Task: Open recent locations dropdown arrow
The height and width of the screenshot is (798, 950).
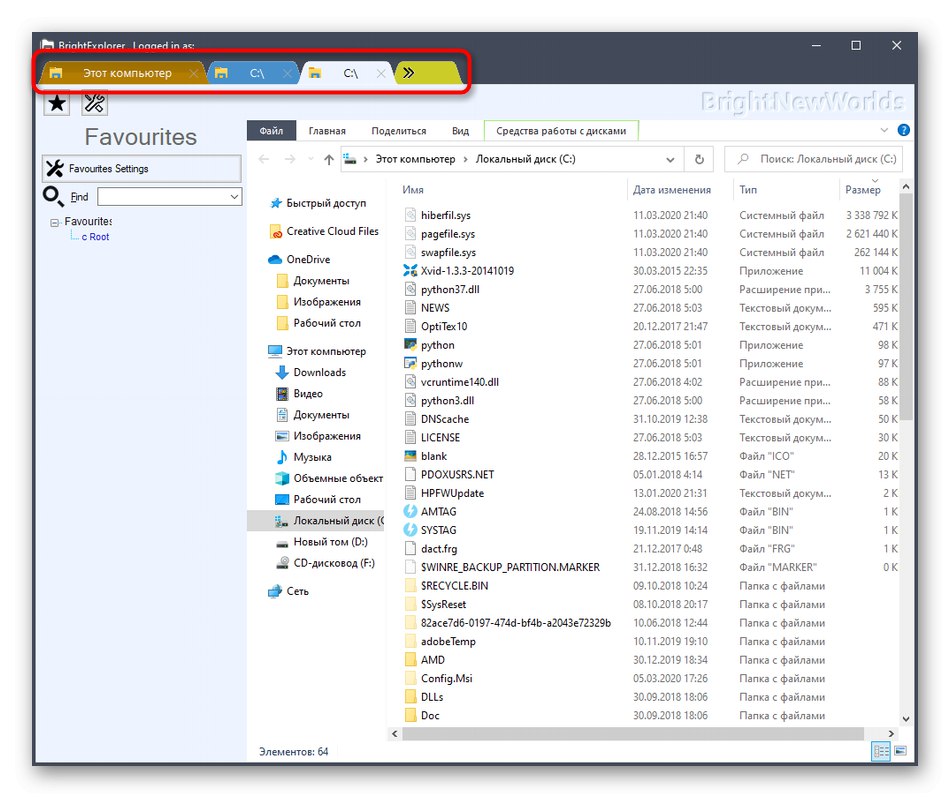Action: [x=311, y=159]
